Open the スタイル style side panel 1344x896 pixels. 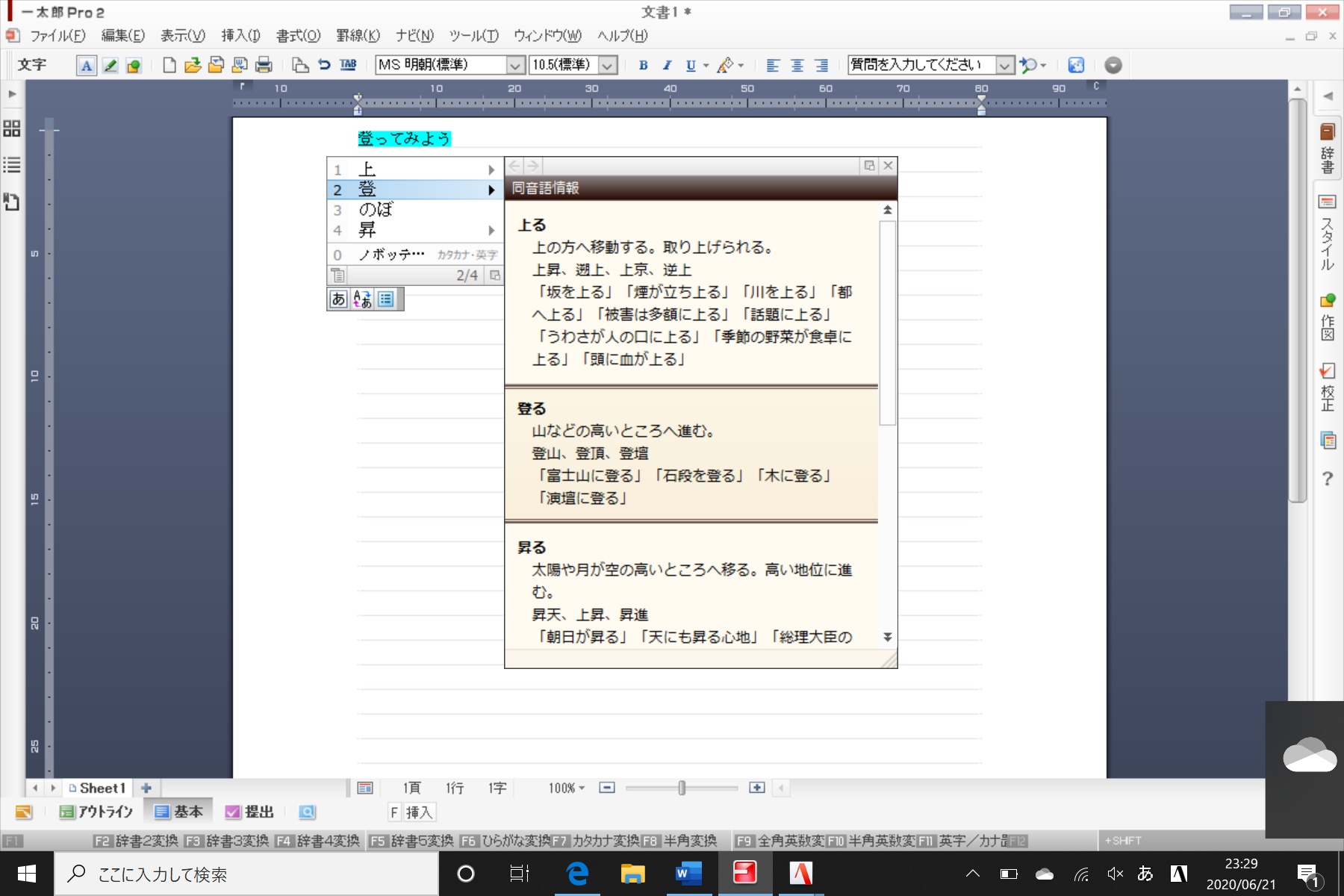coord(1328,232)
